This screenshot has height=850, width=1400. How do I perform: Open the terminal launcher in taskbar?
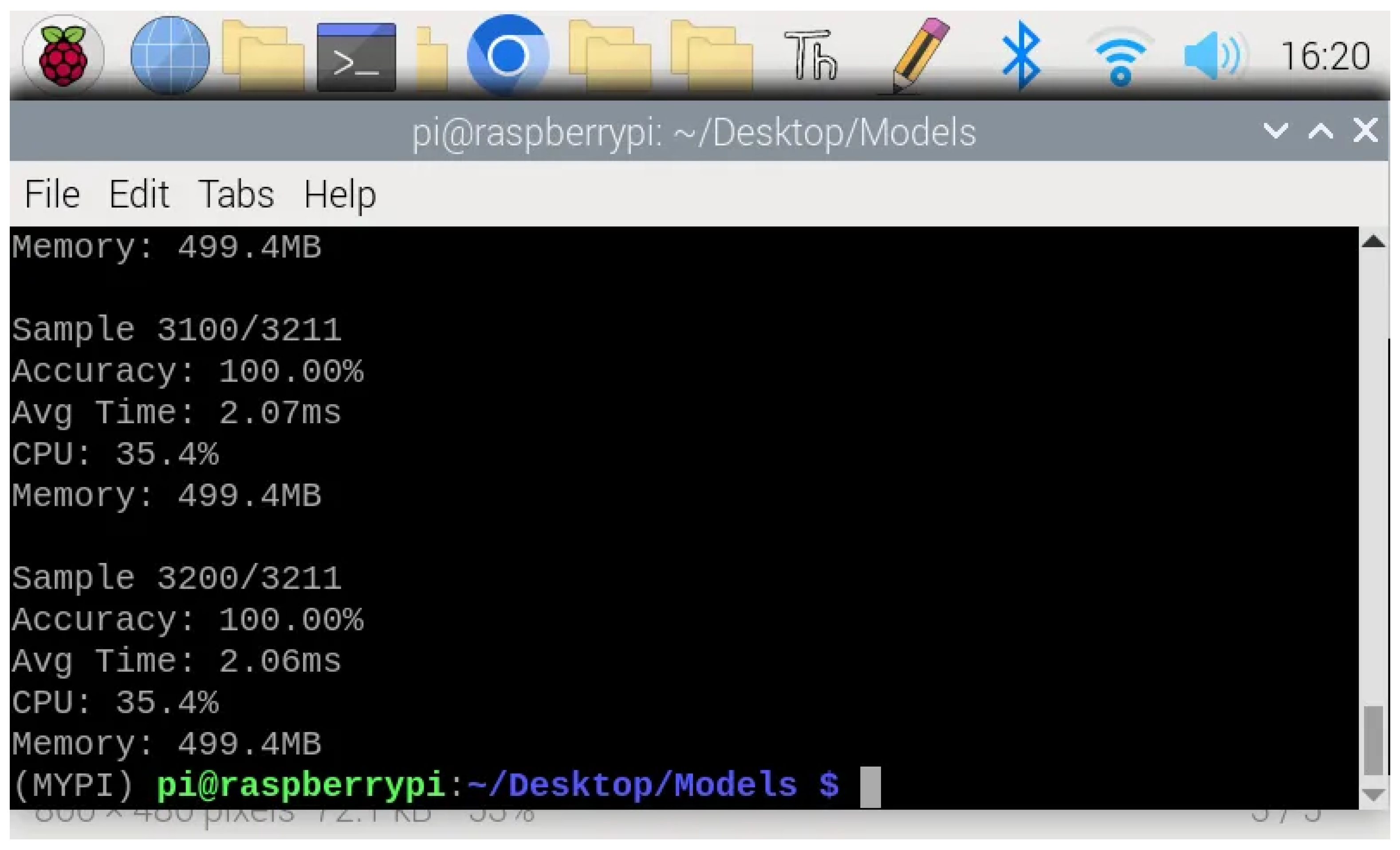point(356,57)
